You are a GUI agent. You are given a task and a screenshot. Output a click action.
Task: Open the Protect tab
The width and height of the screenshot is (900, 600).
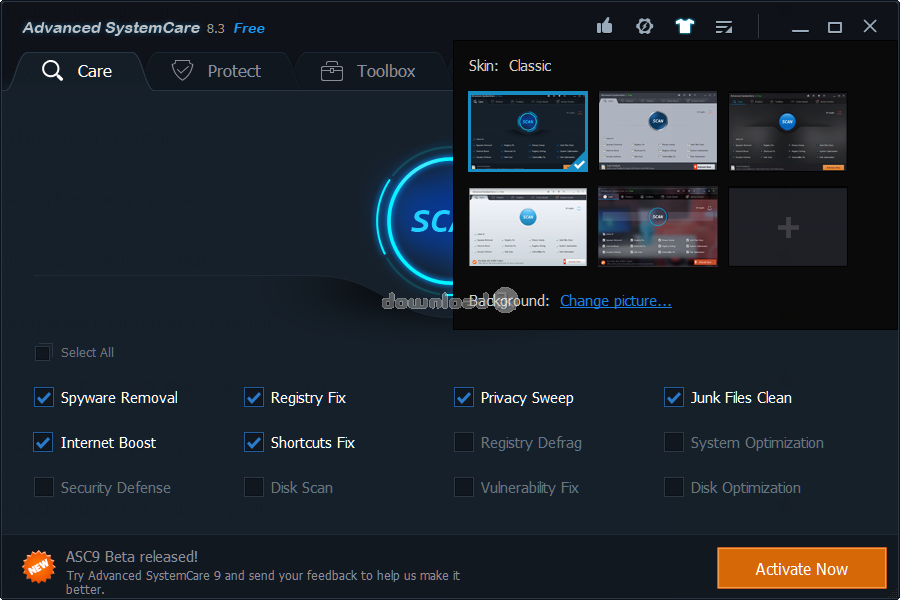[x=216, y=71]
